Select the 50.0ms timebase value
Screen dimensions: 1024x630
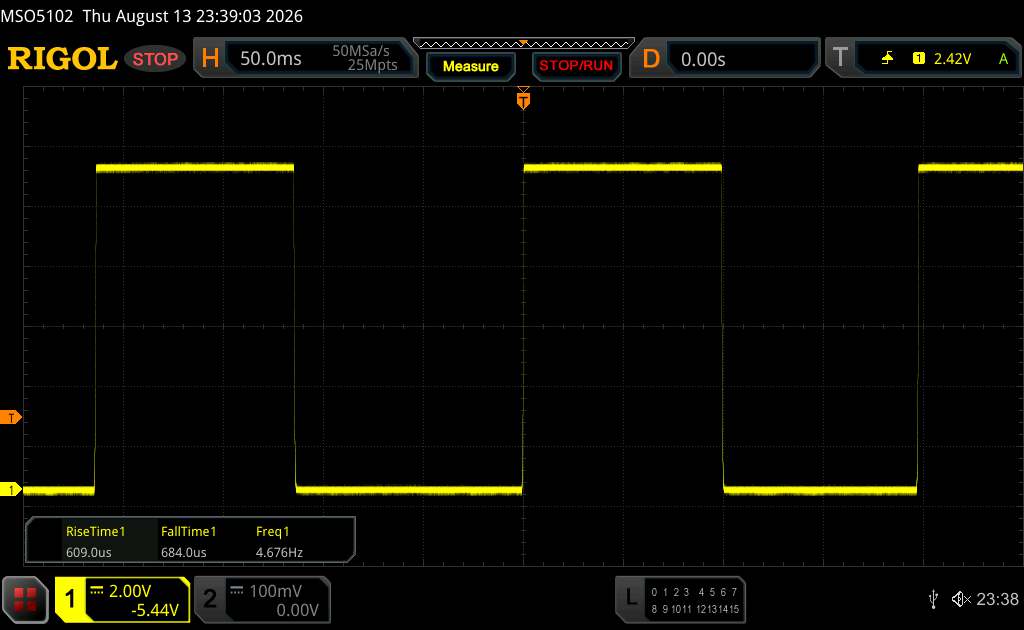pyautogui.click(x=270, y=59)
